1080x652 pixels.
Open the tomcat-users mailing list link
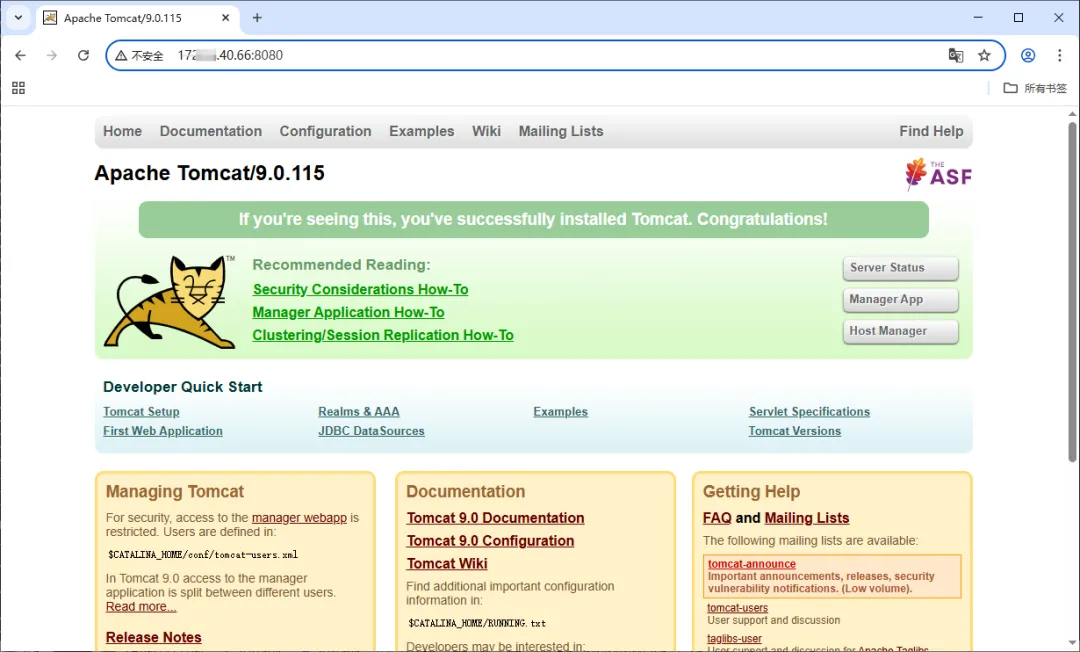tap(737, 608)
